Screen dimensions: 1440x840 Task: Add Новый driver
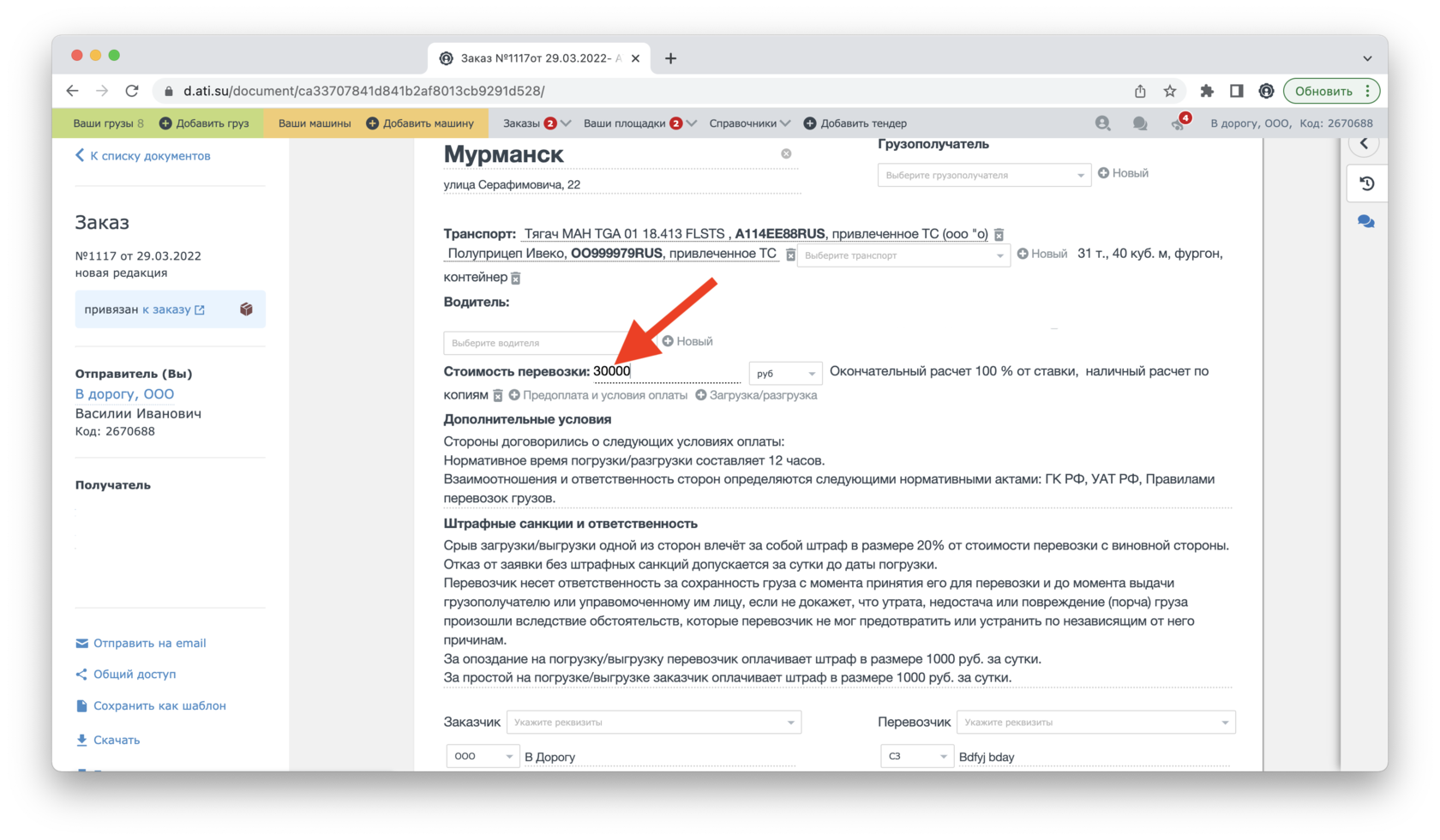687,341
